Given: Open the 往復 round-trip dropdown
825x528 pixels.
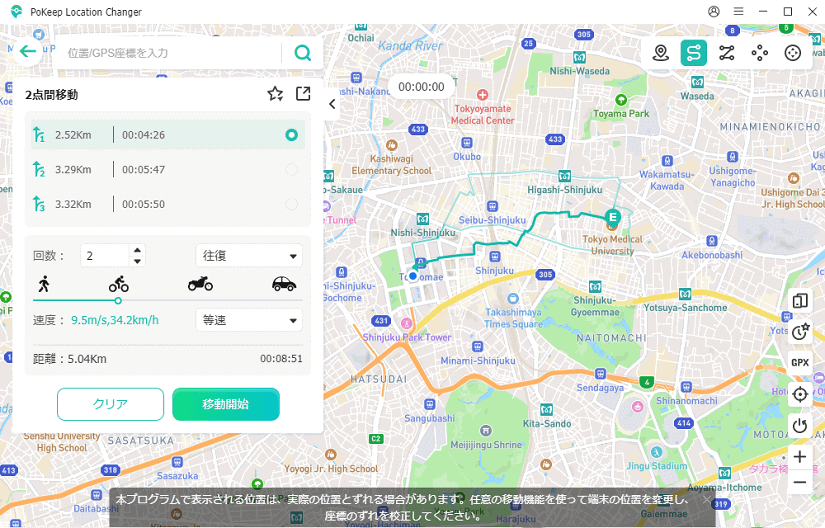Looking at the screenshot, I should (249, 256).
